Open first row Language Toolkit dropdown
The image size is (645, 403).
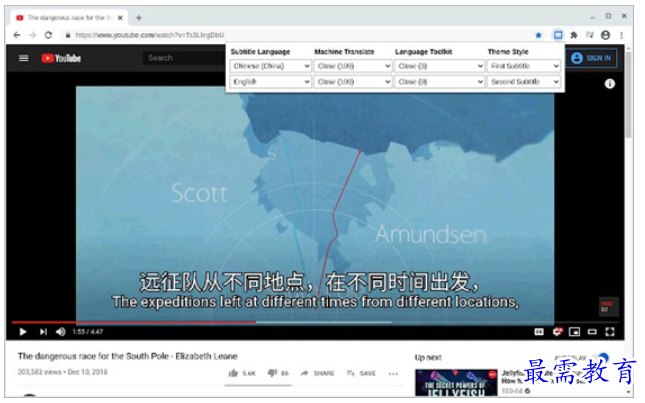[x=439, y=66]
